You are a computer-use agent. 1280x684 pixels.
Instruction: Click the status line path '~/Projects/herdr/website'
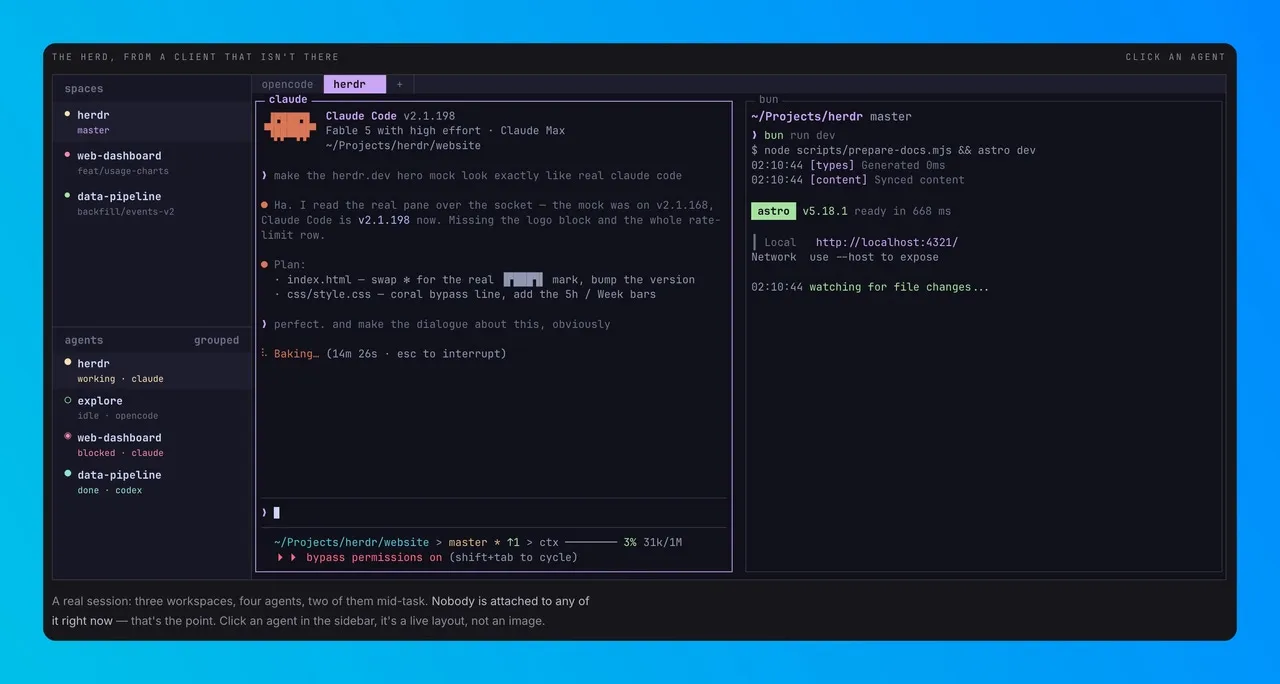pyautogui.click(x=352, y=543)
